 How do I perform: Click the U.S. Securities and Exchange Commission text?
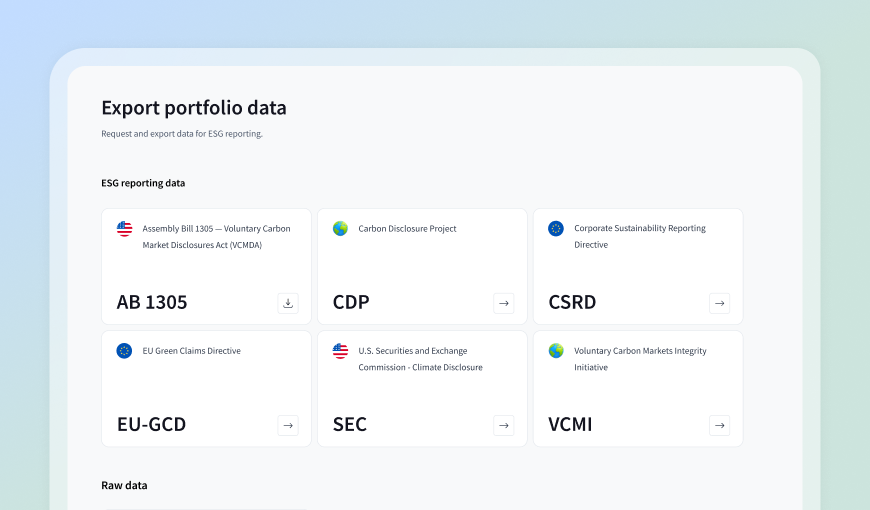tap(420, 359)
